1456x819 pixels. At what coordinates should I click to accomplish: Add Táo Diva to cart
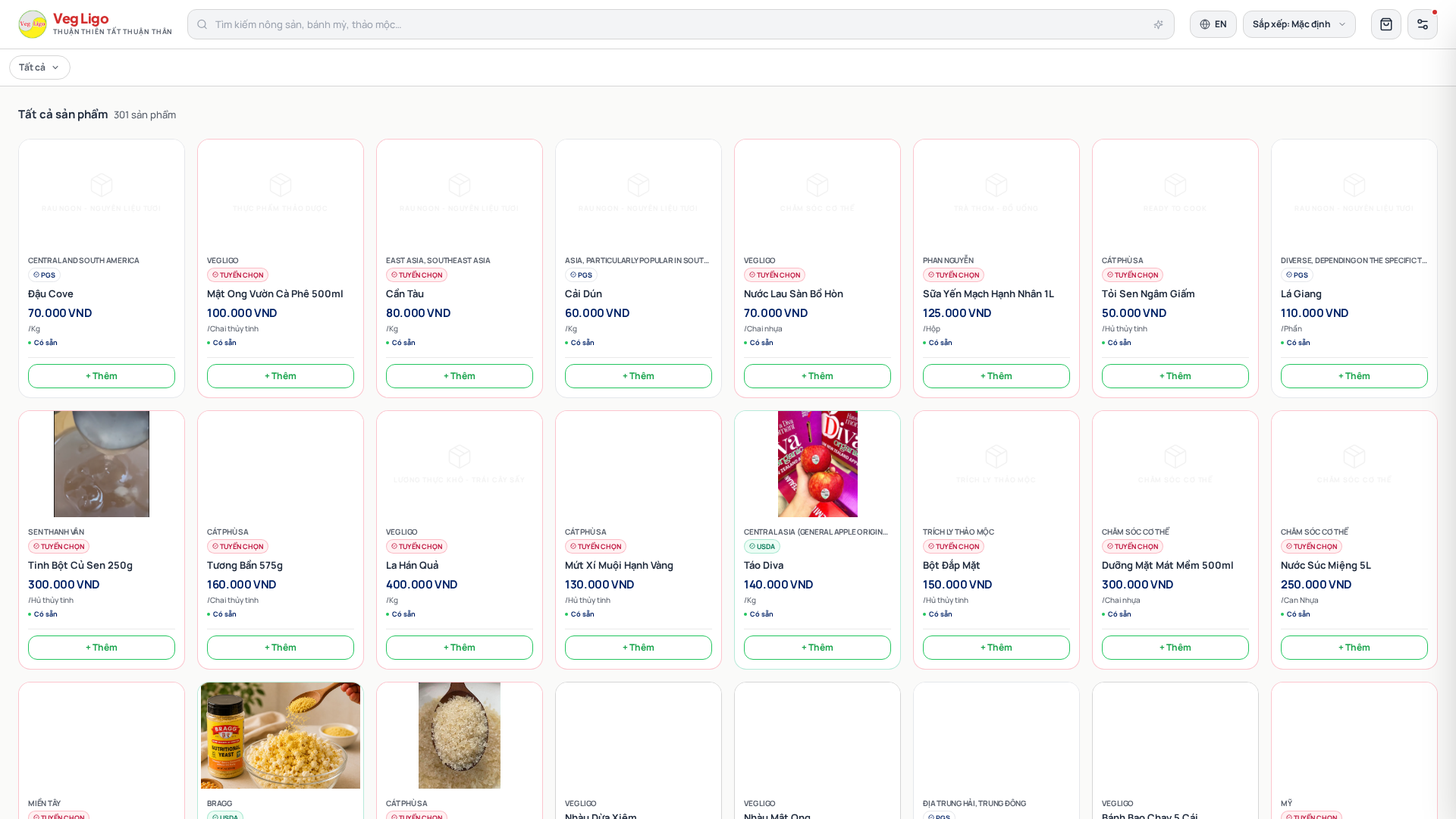[x=817, y=648]
